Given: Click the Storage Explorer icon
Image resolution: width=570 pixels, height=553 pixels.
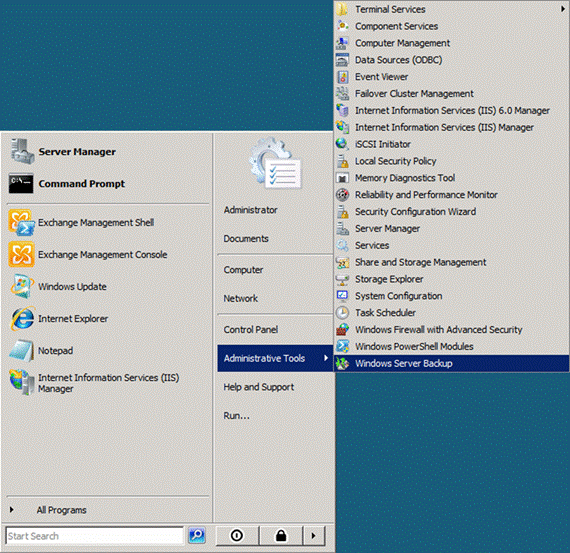Looking at the screenshot, I should 342,279.
